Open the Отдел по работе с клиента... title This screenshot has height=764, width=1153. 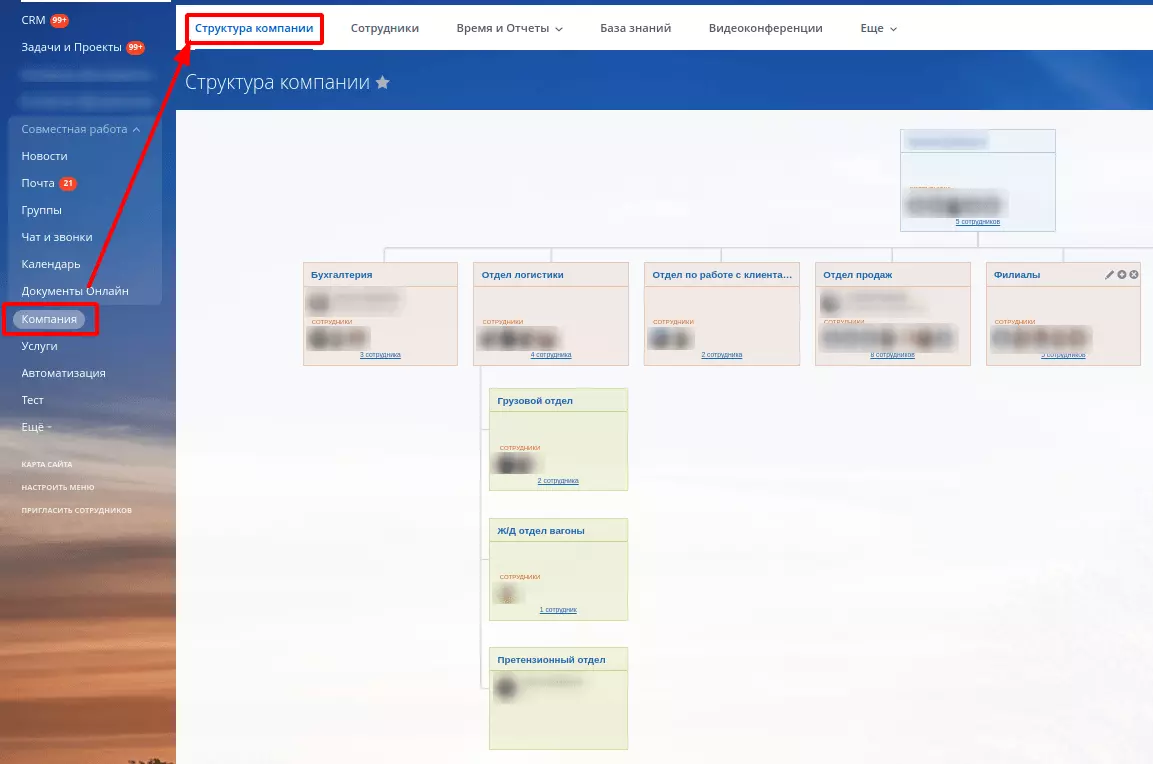pyautogui.click(x=721, y=275)
